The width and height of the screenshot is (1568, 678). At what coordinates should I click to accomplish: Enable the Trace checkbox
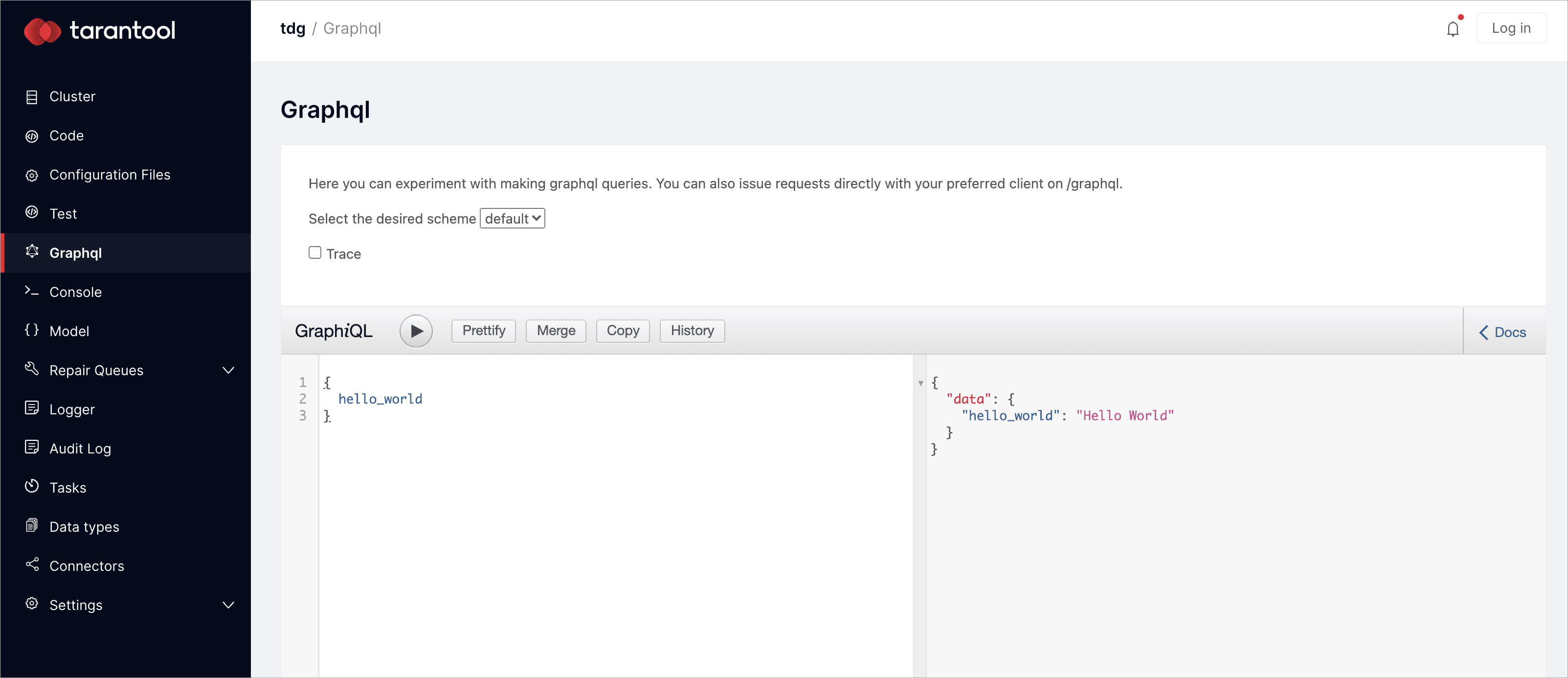tap(314, 252)
